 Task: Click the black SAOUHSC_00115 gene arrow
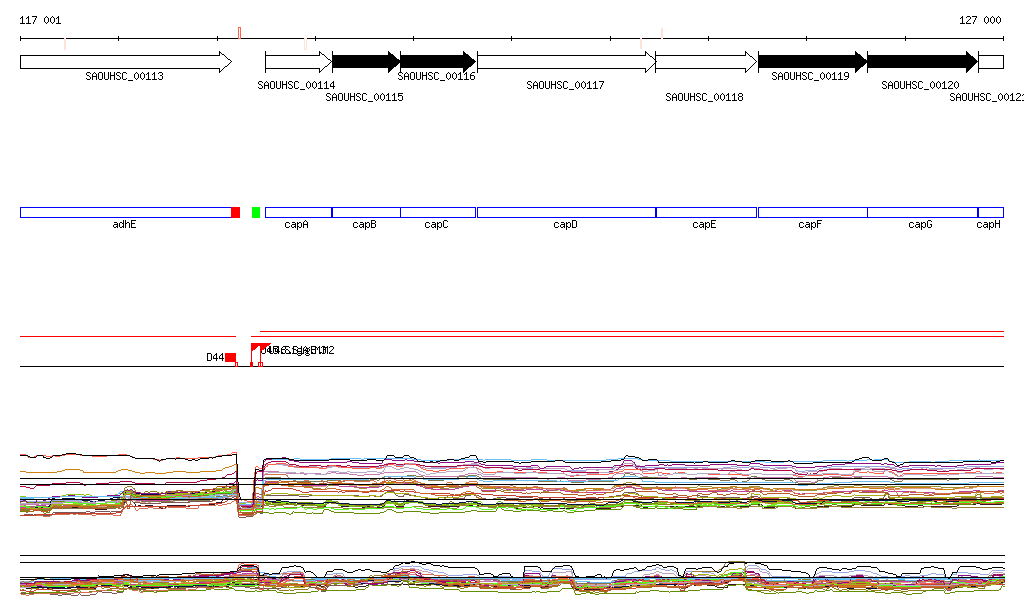click(x=366, y=62)
